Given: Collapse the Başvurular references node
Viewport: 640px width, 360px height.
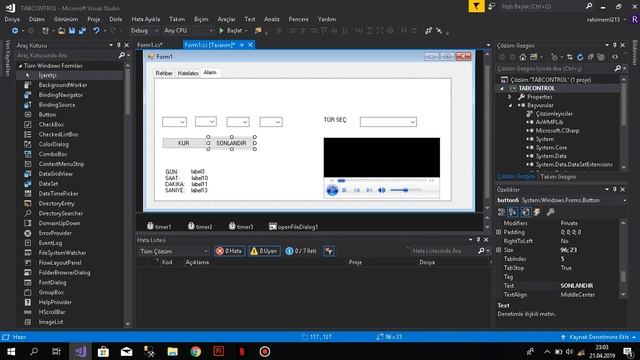Looking at the screenshot, I should 510,105.
